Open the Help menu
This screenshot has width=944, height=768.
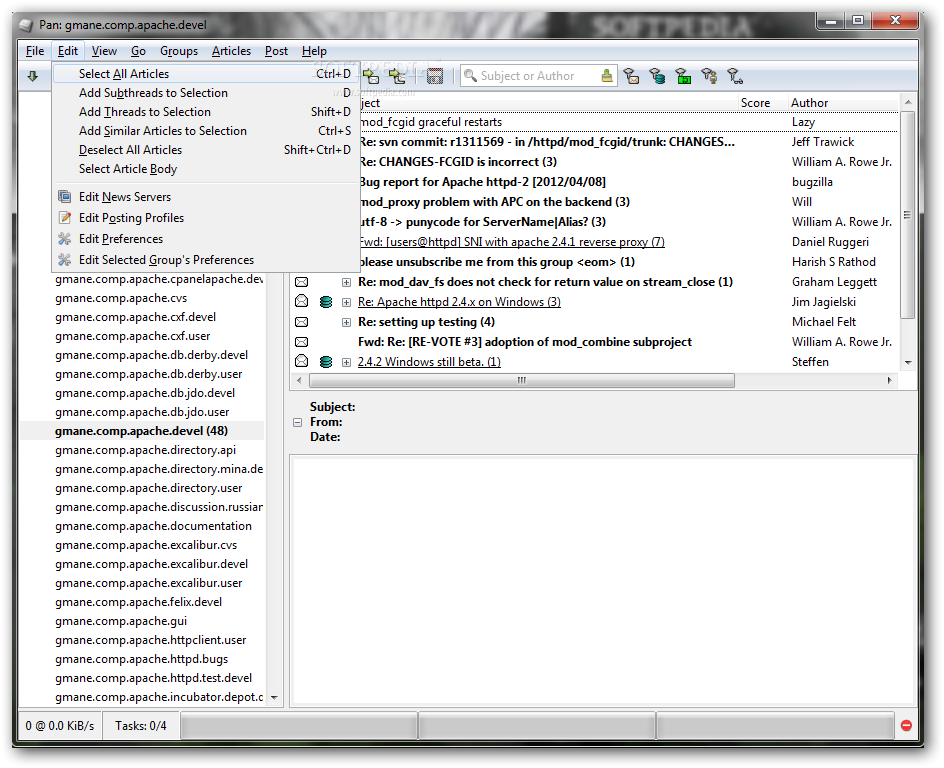[314, 51]
